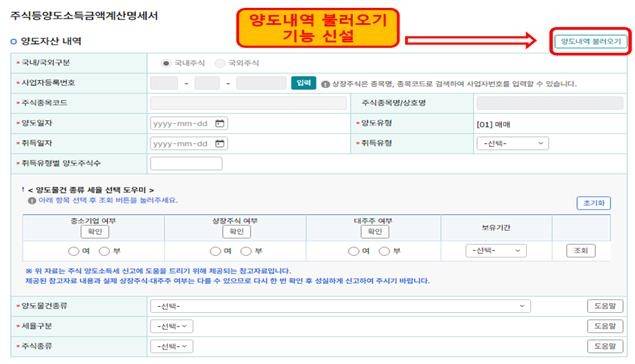Open the 양도물건종류 dropdown
The height and width of the screenshot is (364, 635).
(x=340, y=306)
